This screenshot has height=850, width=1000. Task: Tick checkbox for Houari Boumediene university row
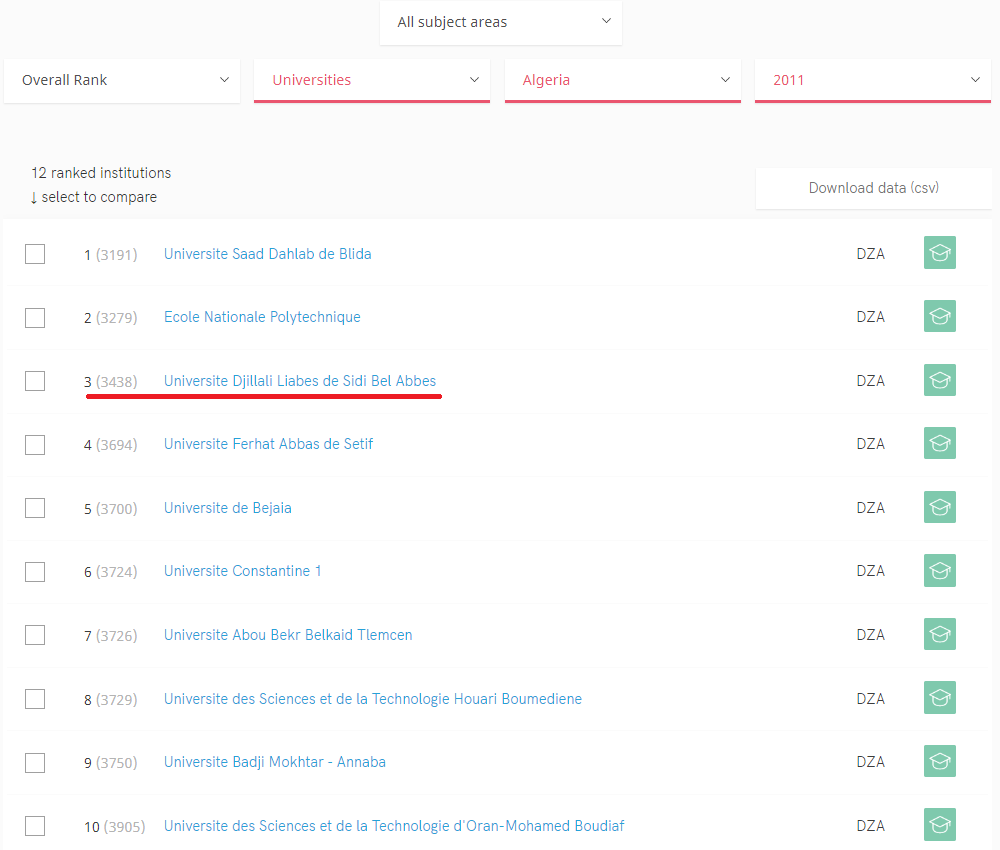(x=35, y=699)
